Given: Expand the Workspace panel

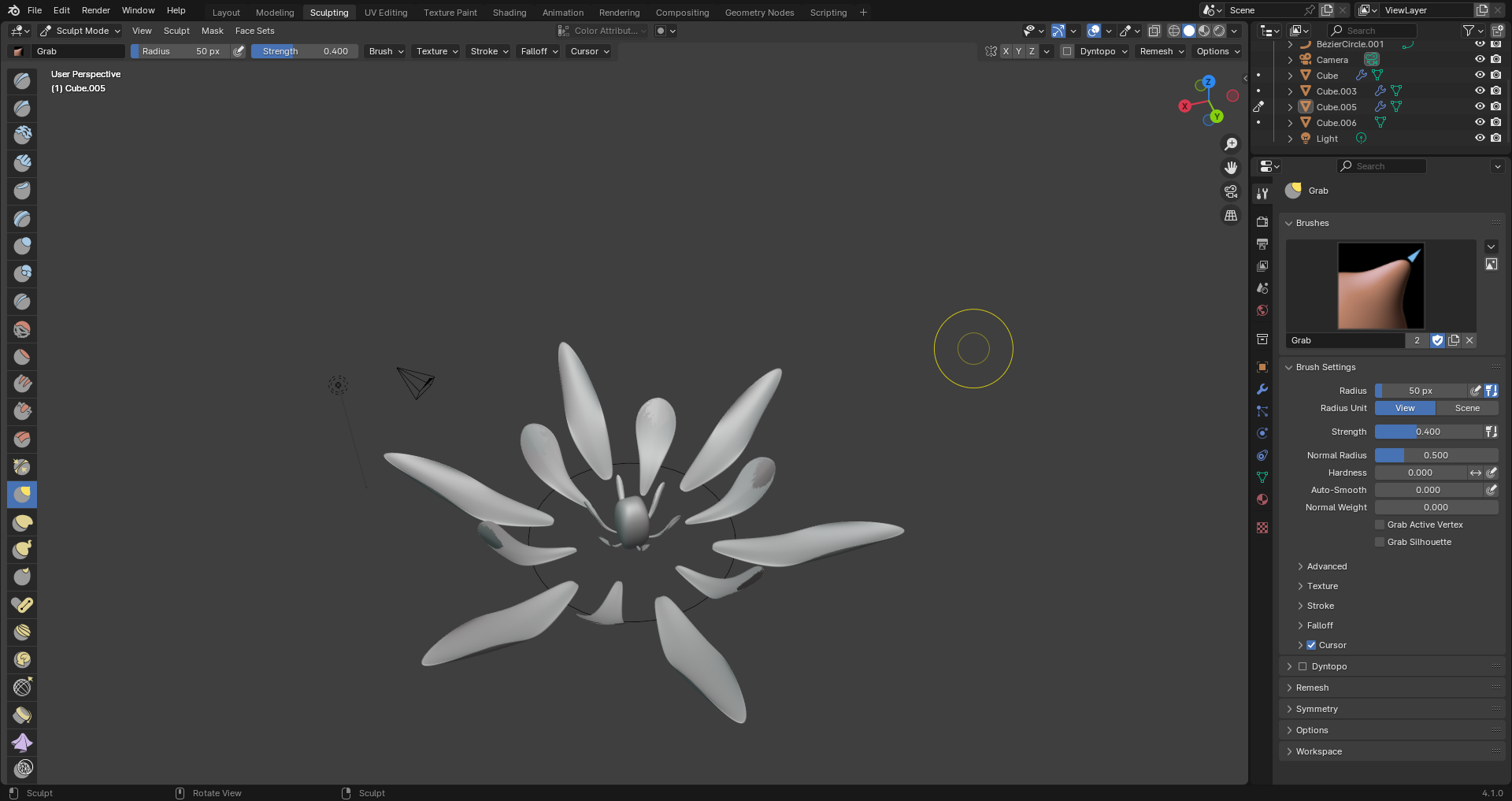Looking at the screenshot, I should pyautogui.click(x=1318, y=751).
